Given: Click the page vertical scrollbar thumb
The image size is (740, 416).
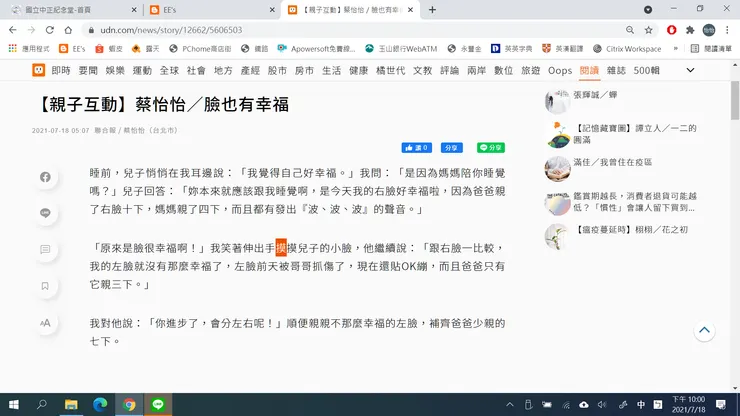Looking at the screenshot, I should coord(735,100).
